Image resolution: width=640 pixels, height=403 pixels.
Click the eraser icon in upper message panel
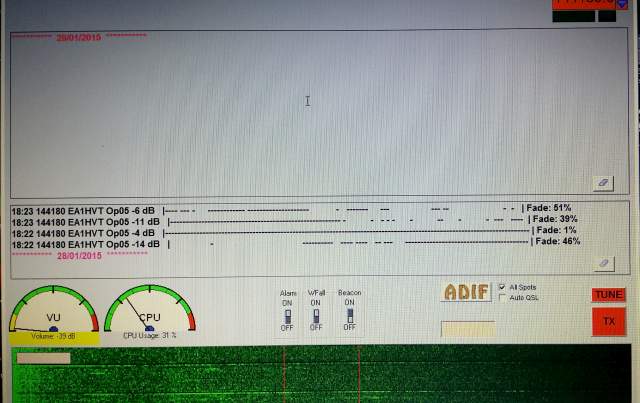click(602, 183)
